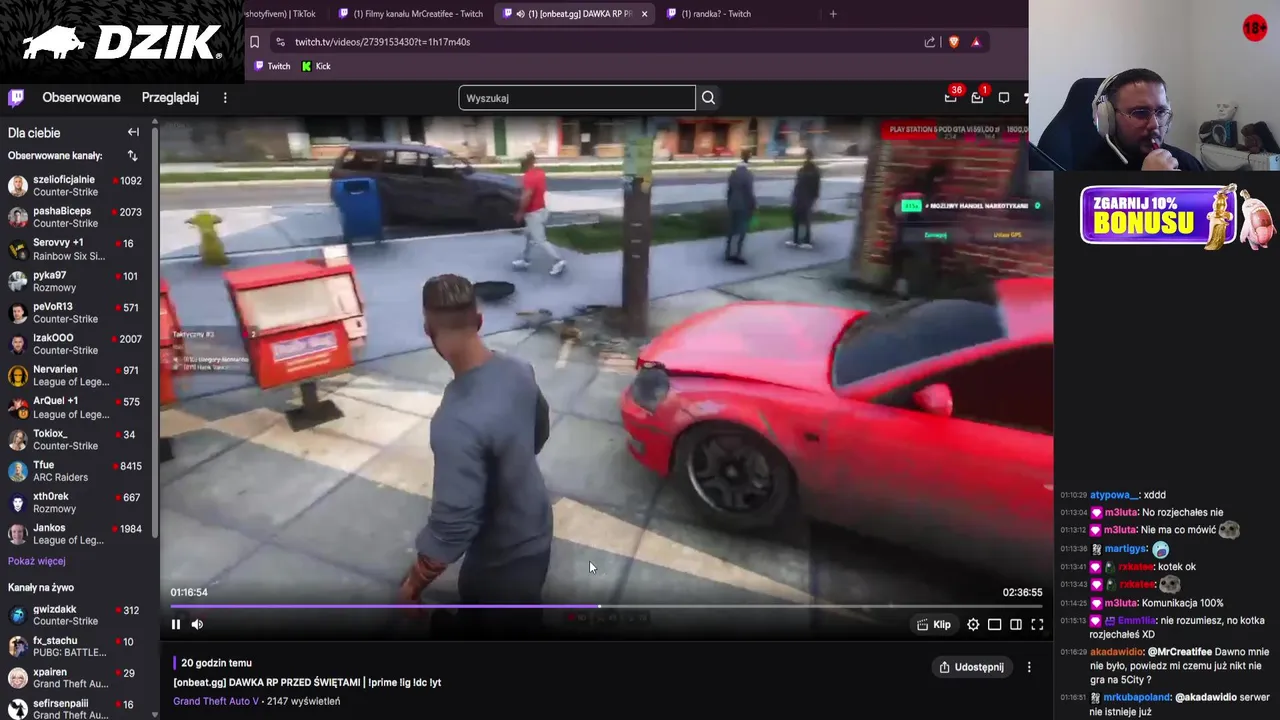This screenshot has width=1280, height=720.
Task: Open the player settings gear
Action: (973, 625)
